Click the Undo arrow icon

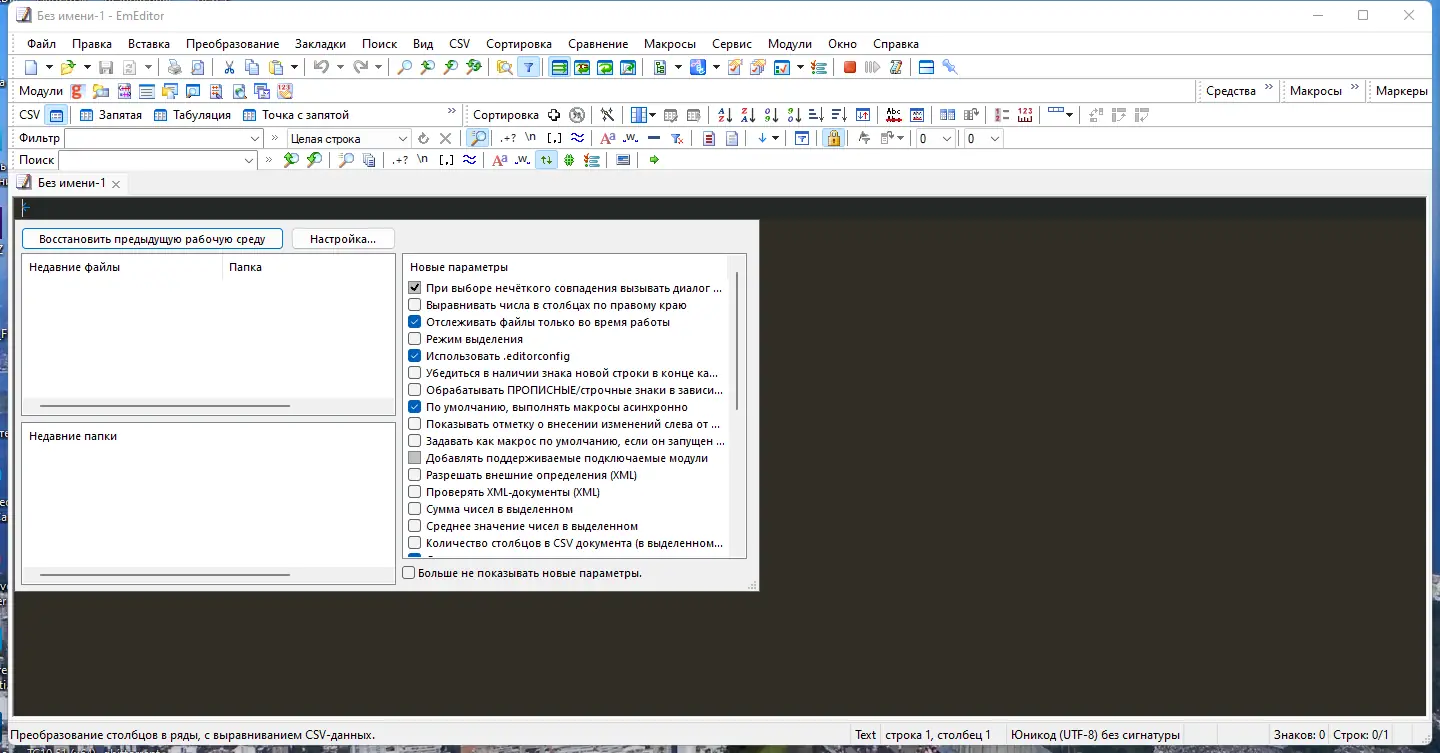pyautogui.click(x=320, y=67)
